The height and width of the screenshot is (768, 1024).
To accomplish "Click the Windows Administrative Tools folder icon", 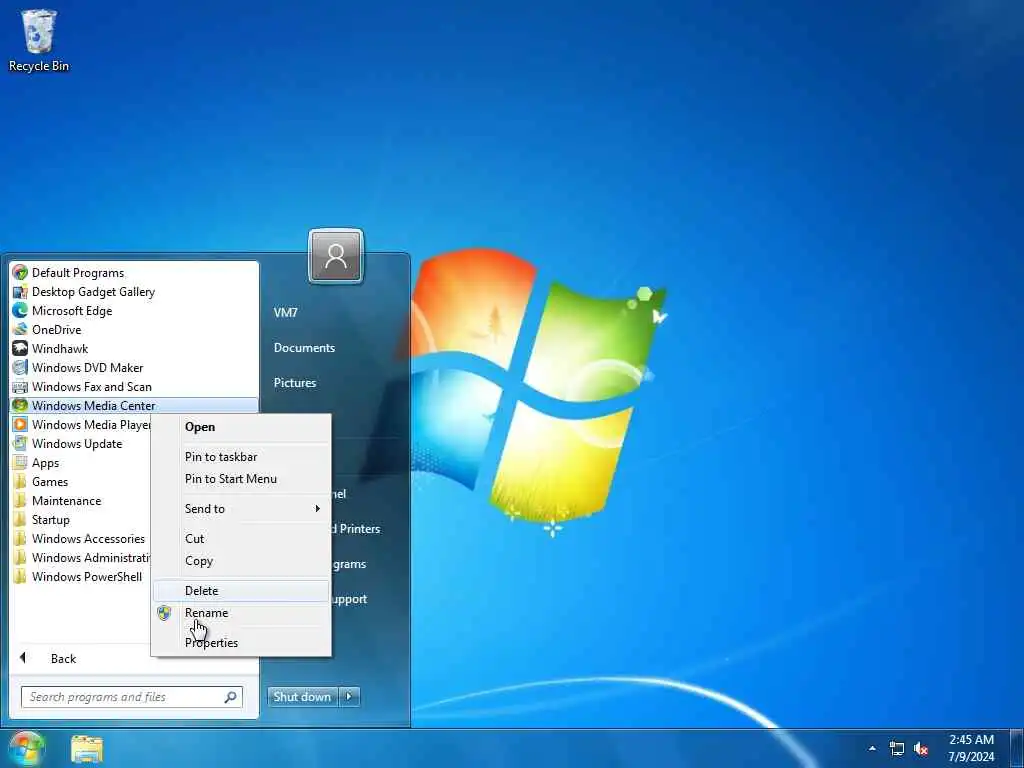I will 20,557.
